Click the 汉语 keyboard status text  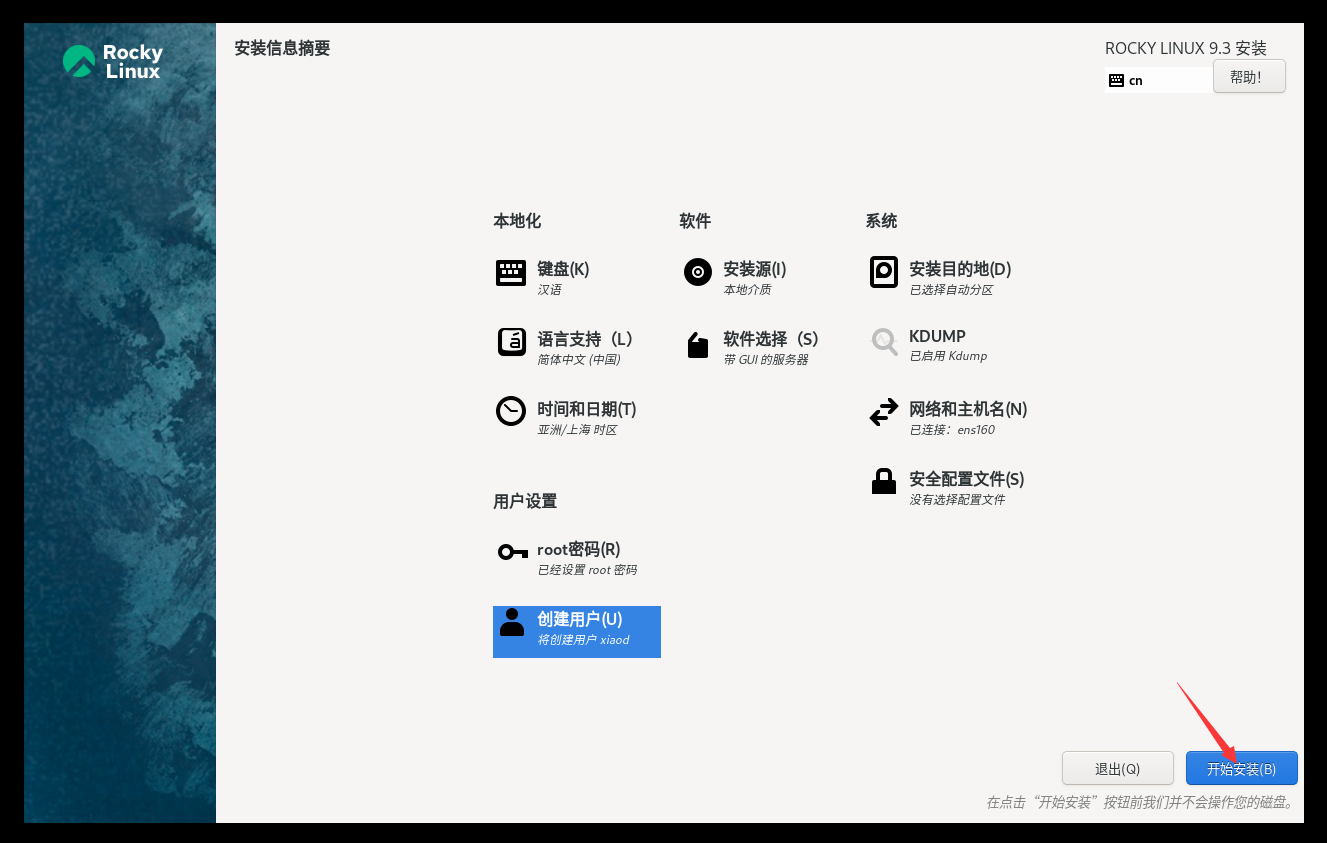[x=549, y=290]
